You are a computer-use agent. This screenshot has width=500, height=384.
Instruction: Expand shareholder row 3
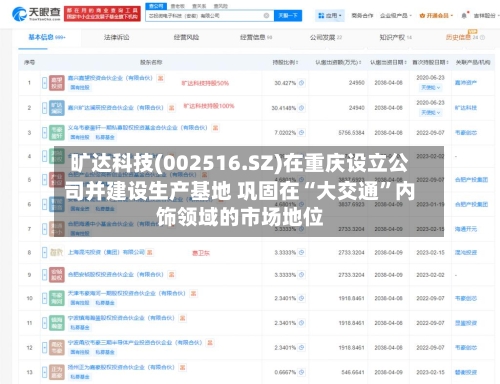click(x=44, y=133)
